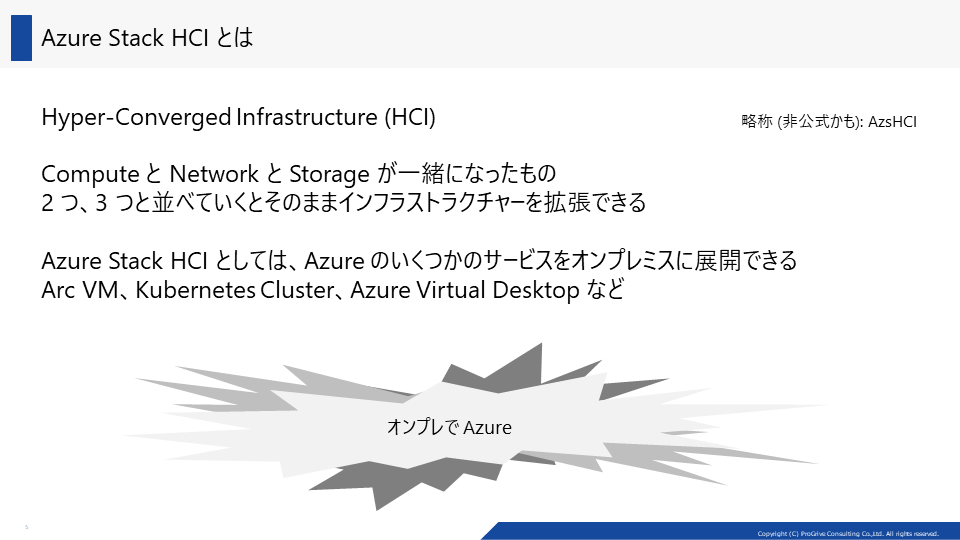Viewport: 960px width, 540px height.
Task: Click the small slide number at bottom-left
Action: pos(26,527)
